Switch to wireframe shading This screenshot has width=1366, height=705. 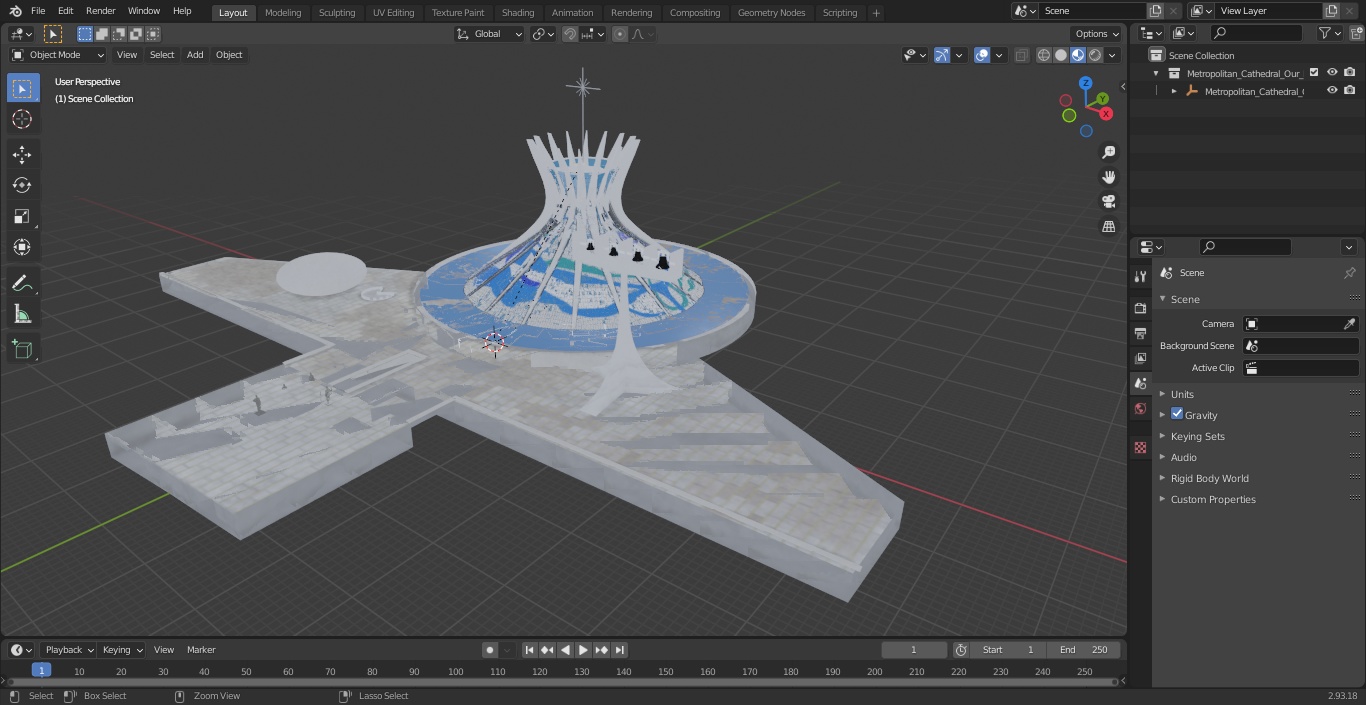(x=1044, y=55)
